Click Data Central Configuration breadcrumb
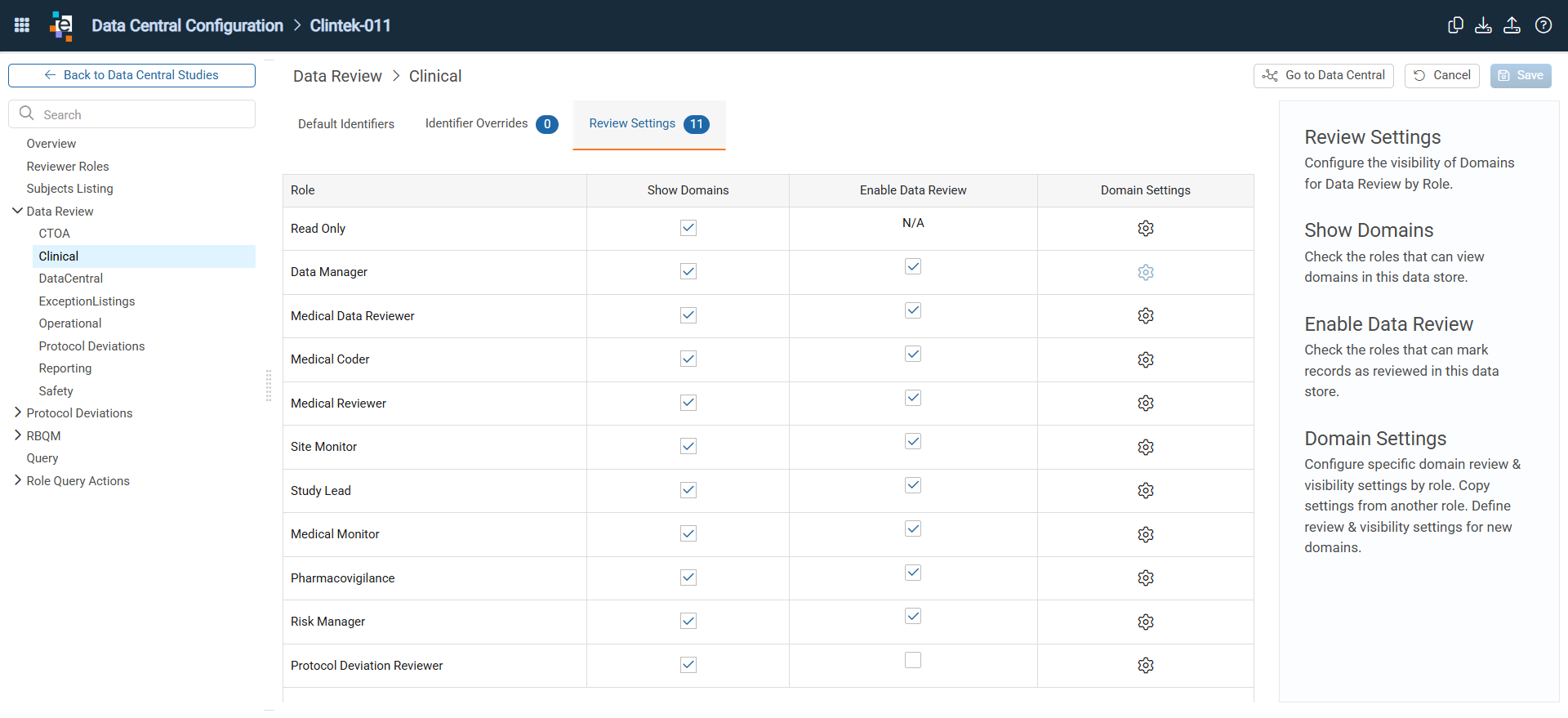1568x718 pixels. point(188,25)
